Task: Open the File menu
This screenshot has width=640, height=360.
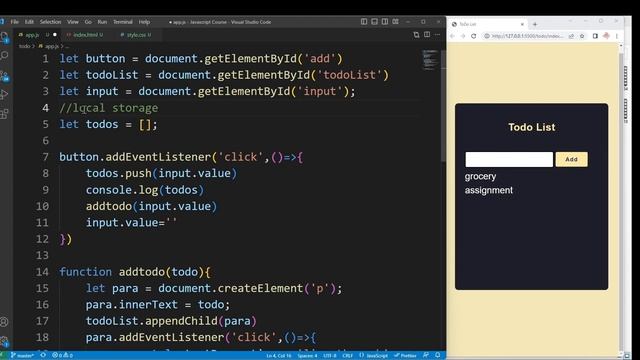Action: tap(15, 22)
